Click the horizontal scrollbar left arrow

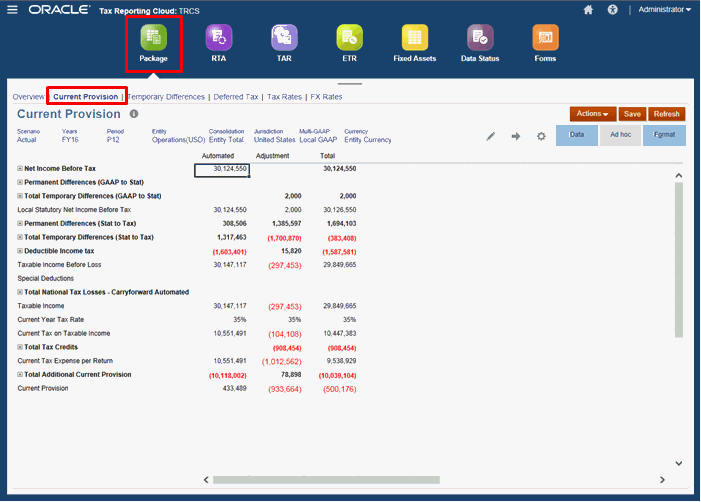pos(206,480)
